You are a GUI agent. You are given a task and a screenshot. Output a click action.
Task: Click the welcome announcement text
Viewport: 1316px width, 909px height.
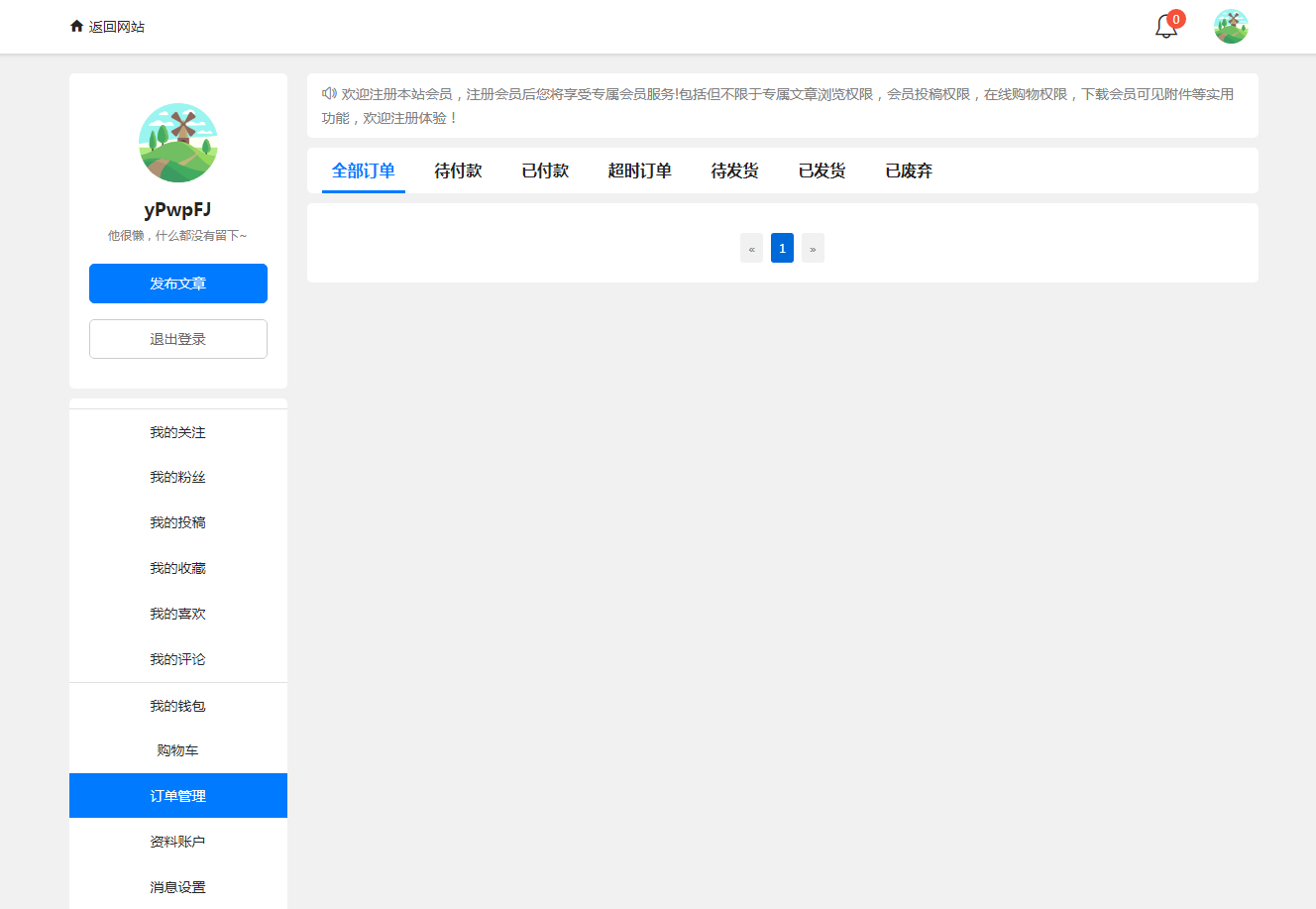(x=778, y=106)
